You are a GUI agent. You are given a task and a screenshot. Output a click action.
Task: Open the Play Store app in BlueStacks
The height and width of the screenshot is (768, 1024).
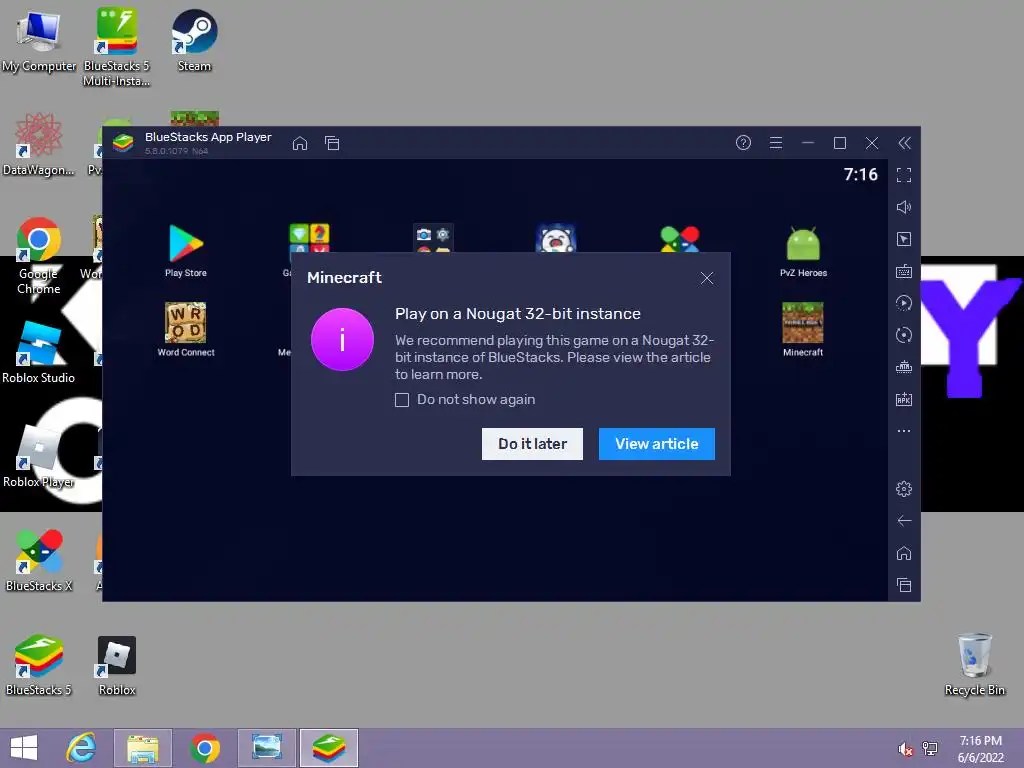click(185, 251)
